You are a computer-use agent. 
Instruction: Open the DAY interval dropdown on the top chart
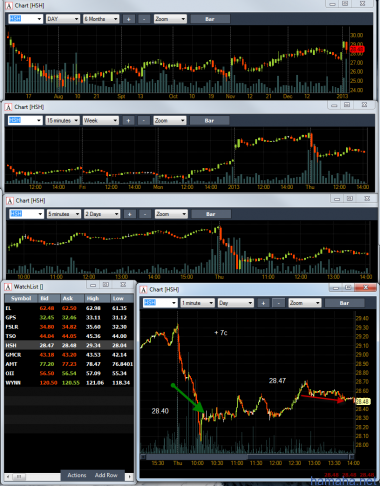pyautogui.click(x=63, y=19)
